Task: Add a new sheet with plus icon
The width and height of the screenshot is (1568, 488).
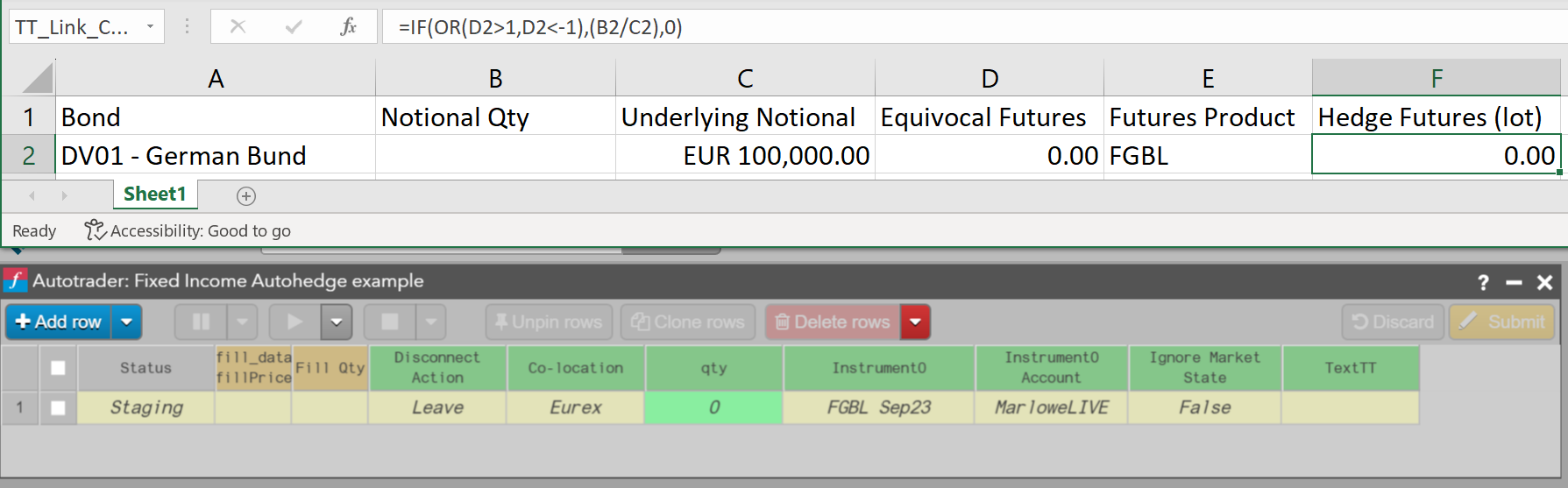Action: 246,196
